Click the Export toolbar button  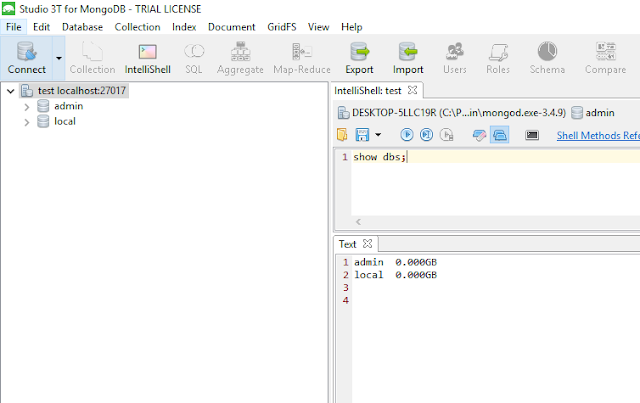point(359,58)
